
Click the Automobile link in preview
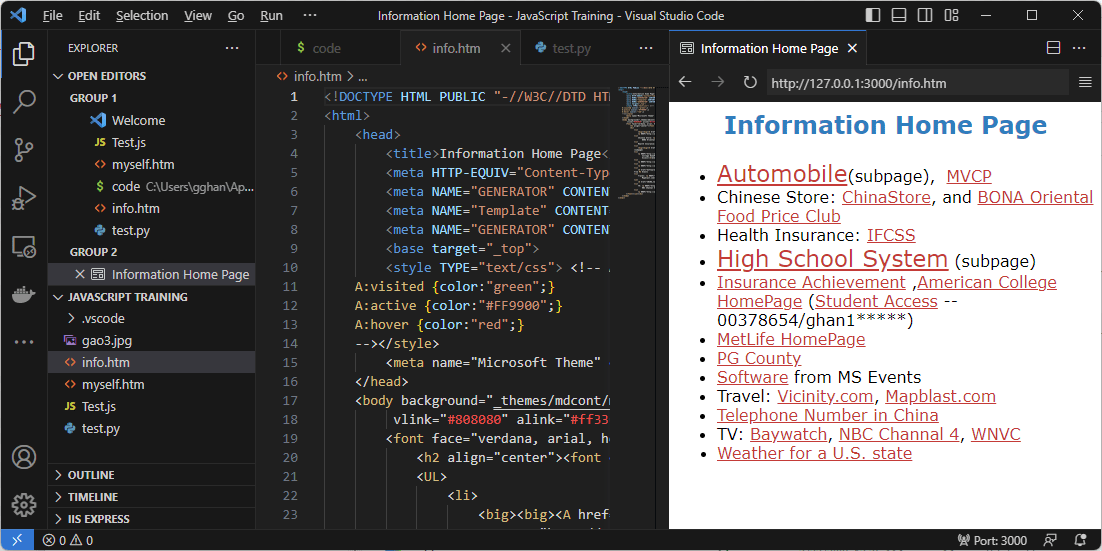(x=782, y=173)
